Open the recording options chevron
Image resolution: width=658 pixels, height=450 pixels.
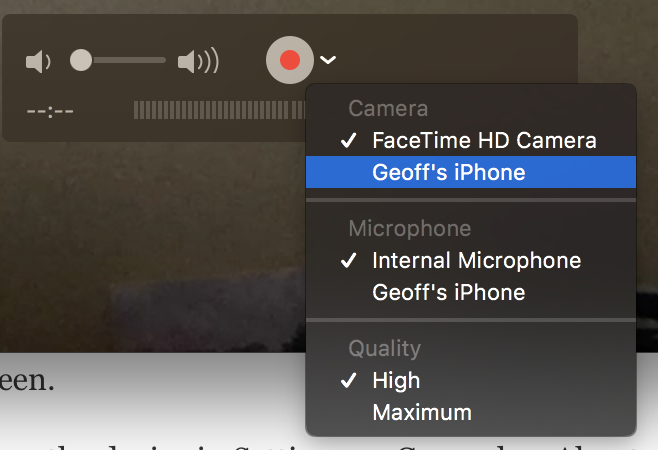point(328,60)
